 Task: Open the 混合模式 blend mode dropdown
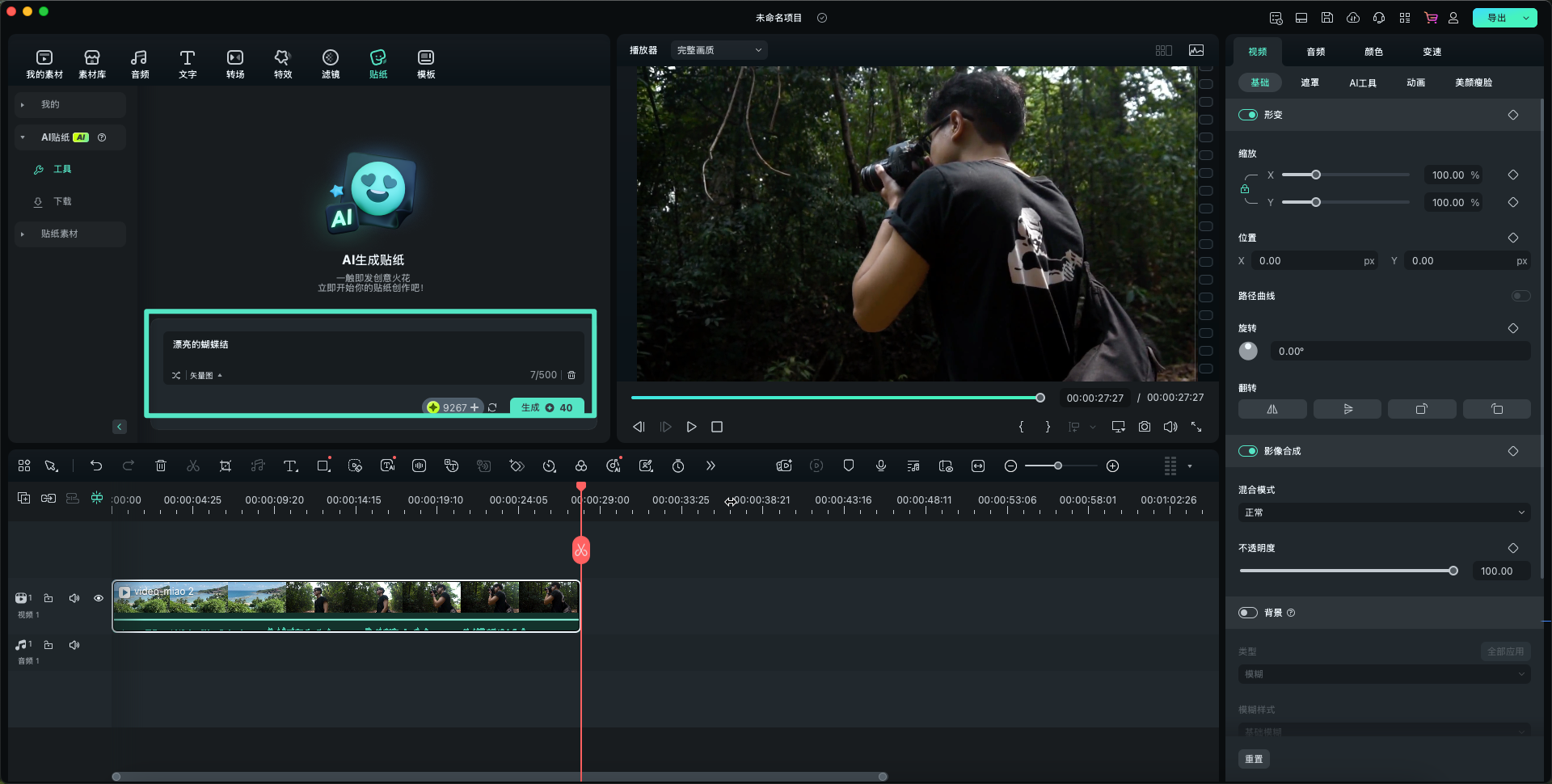pyautogui.click(x=1383, y=512)
